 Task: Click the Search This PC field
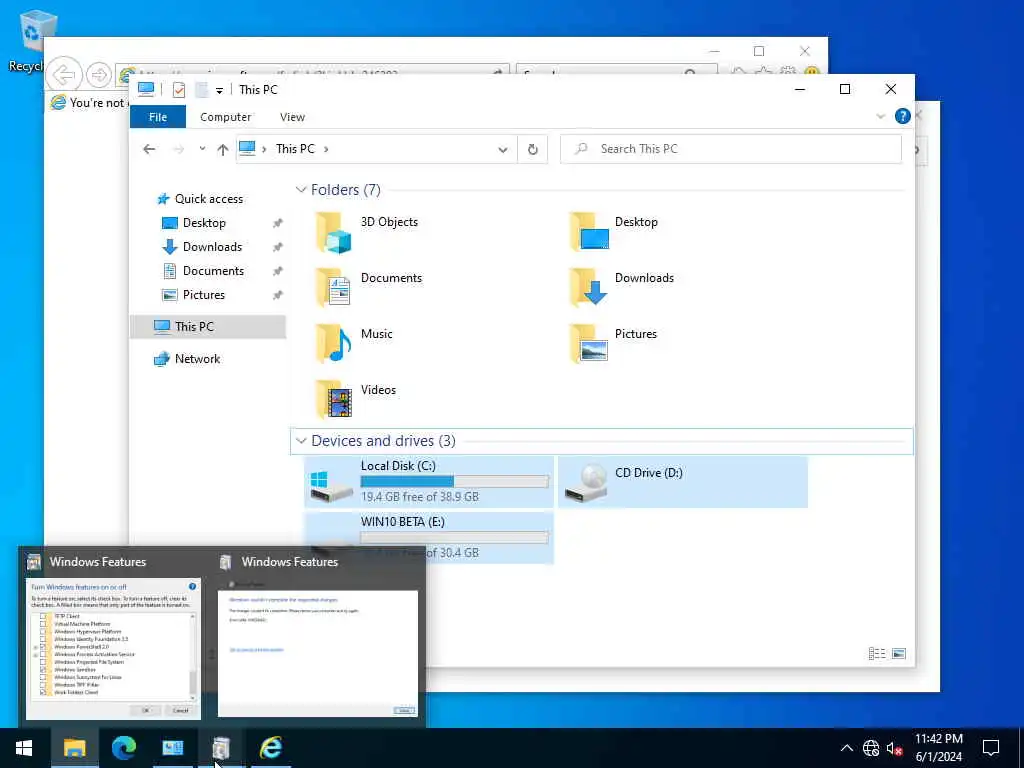coord(731,149)
